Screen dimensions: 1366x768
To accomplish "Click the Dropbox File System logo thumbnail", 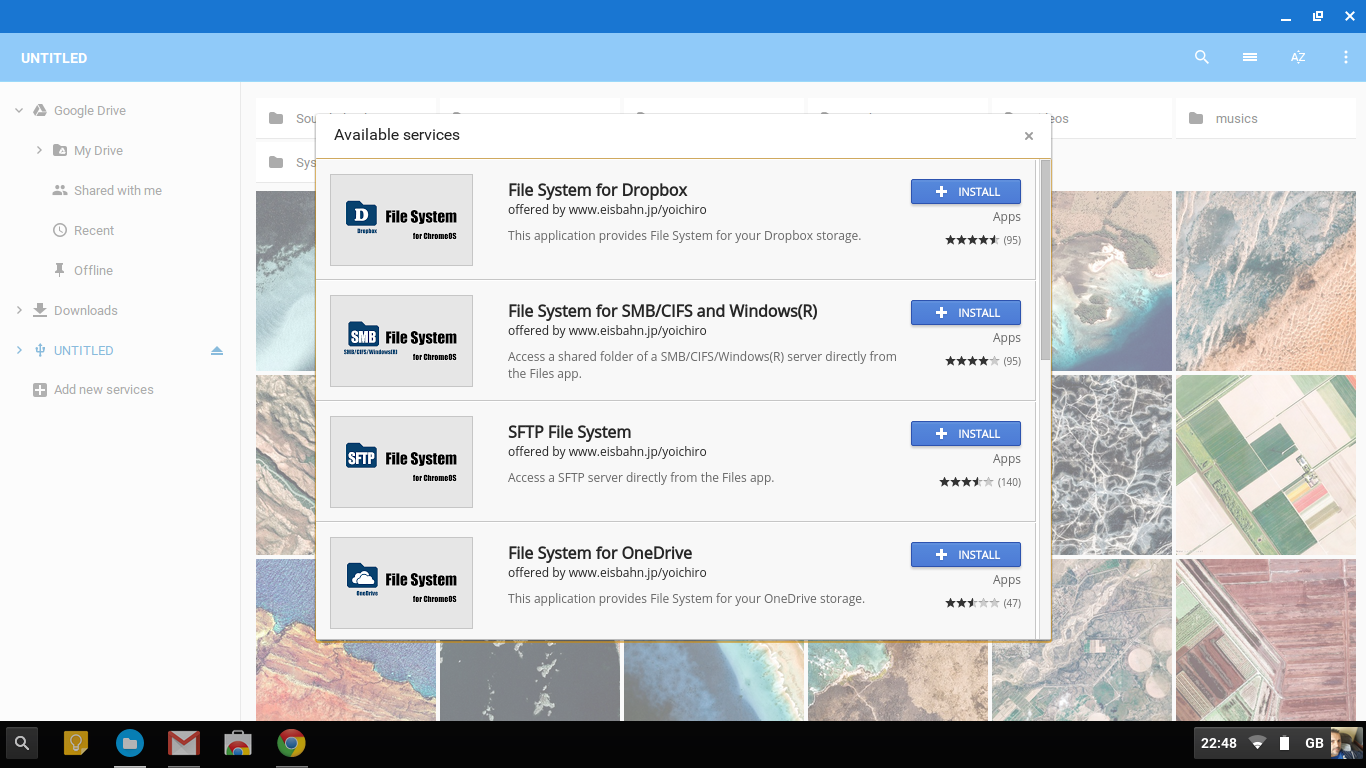I will pyautogui.click(x=401, y=220).
